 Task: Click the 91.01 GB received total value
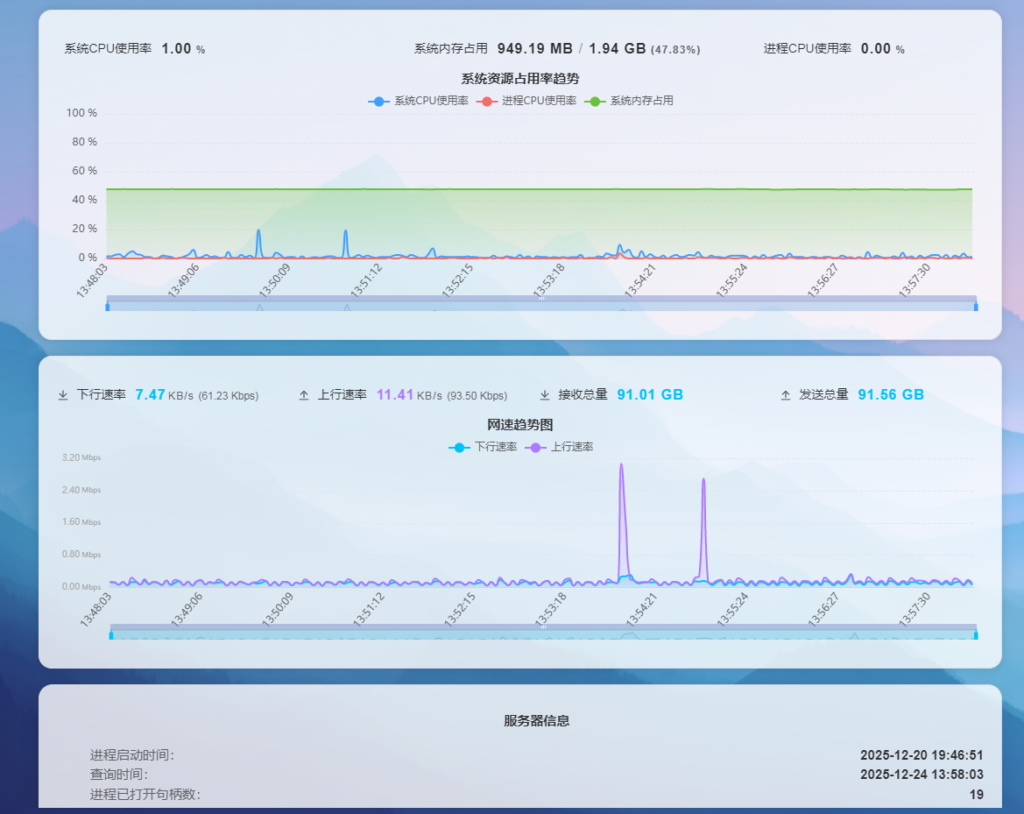(650, 395)
